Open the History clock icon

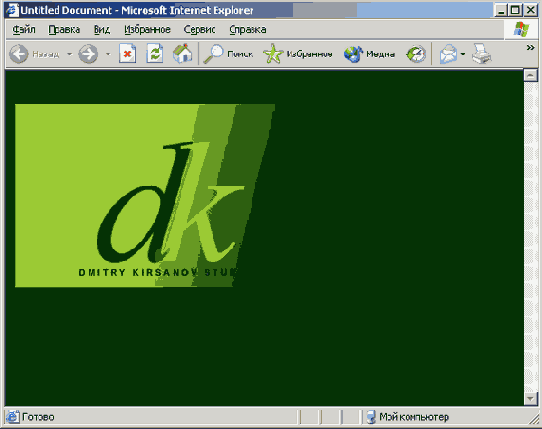pyautogui.click(x=416, y=54)
